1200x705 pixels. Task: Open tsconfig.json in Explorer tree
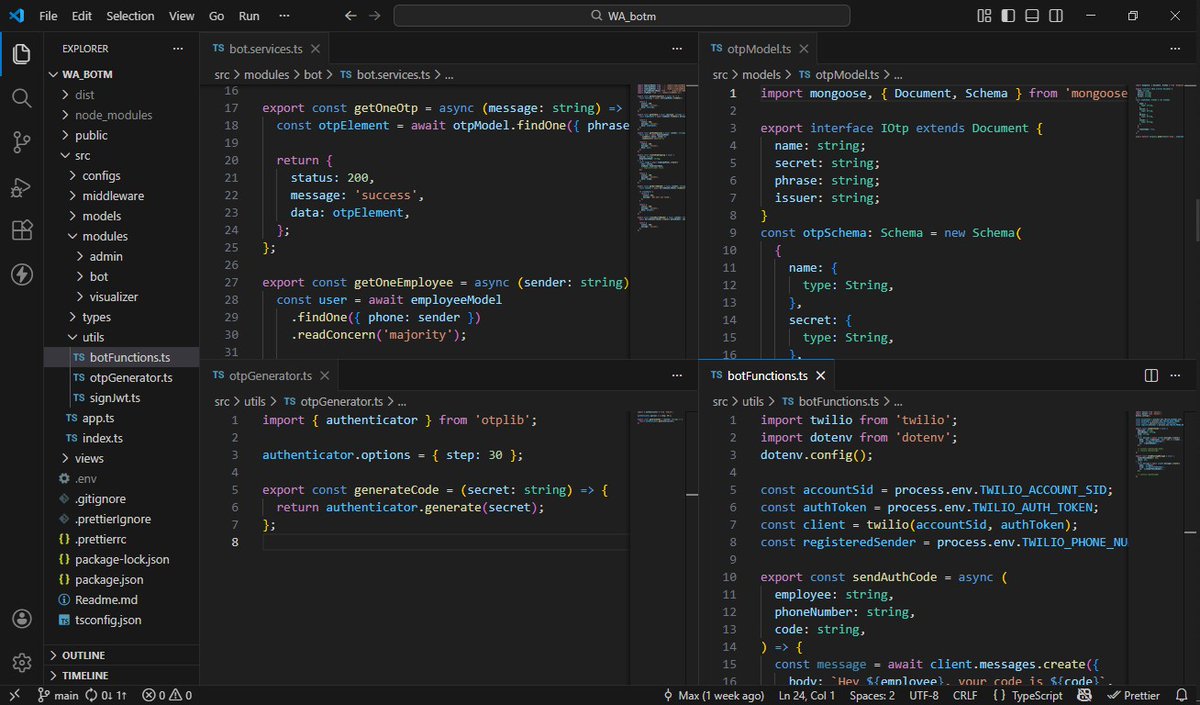[121, 620]
